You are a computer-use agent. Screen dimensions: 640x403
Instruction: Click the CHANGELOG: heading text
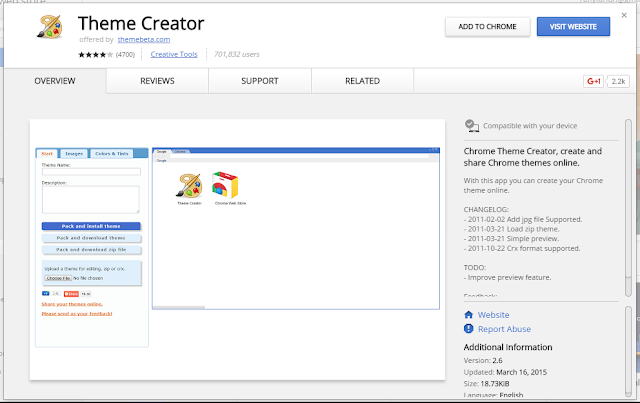tap(486, 209)
